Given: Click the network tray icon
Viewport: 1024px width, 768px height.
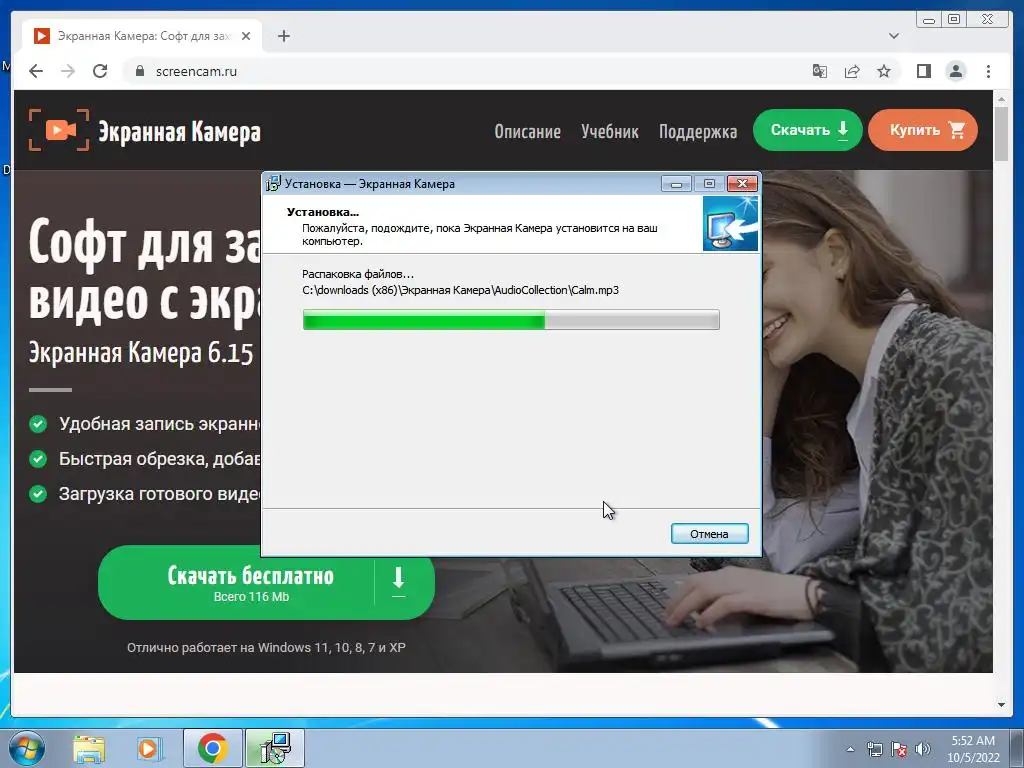Looking at the screenshot, I should 874,750.
